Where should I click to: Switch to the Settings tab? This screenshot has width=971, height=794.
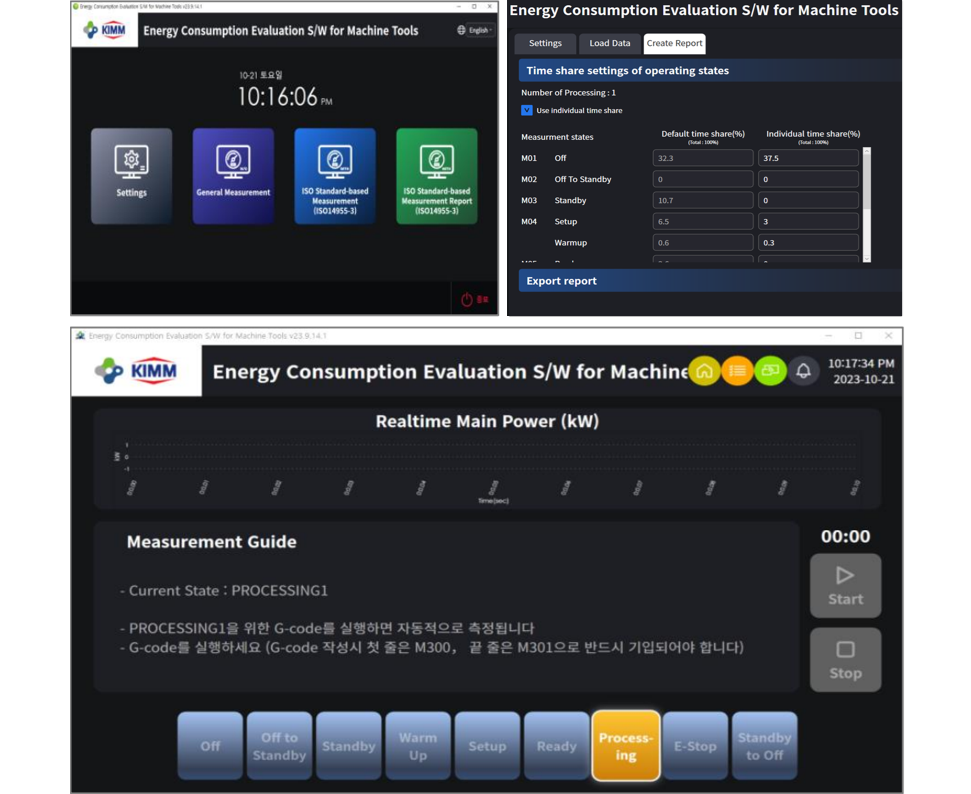pos(545,43)
